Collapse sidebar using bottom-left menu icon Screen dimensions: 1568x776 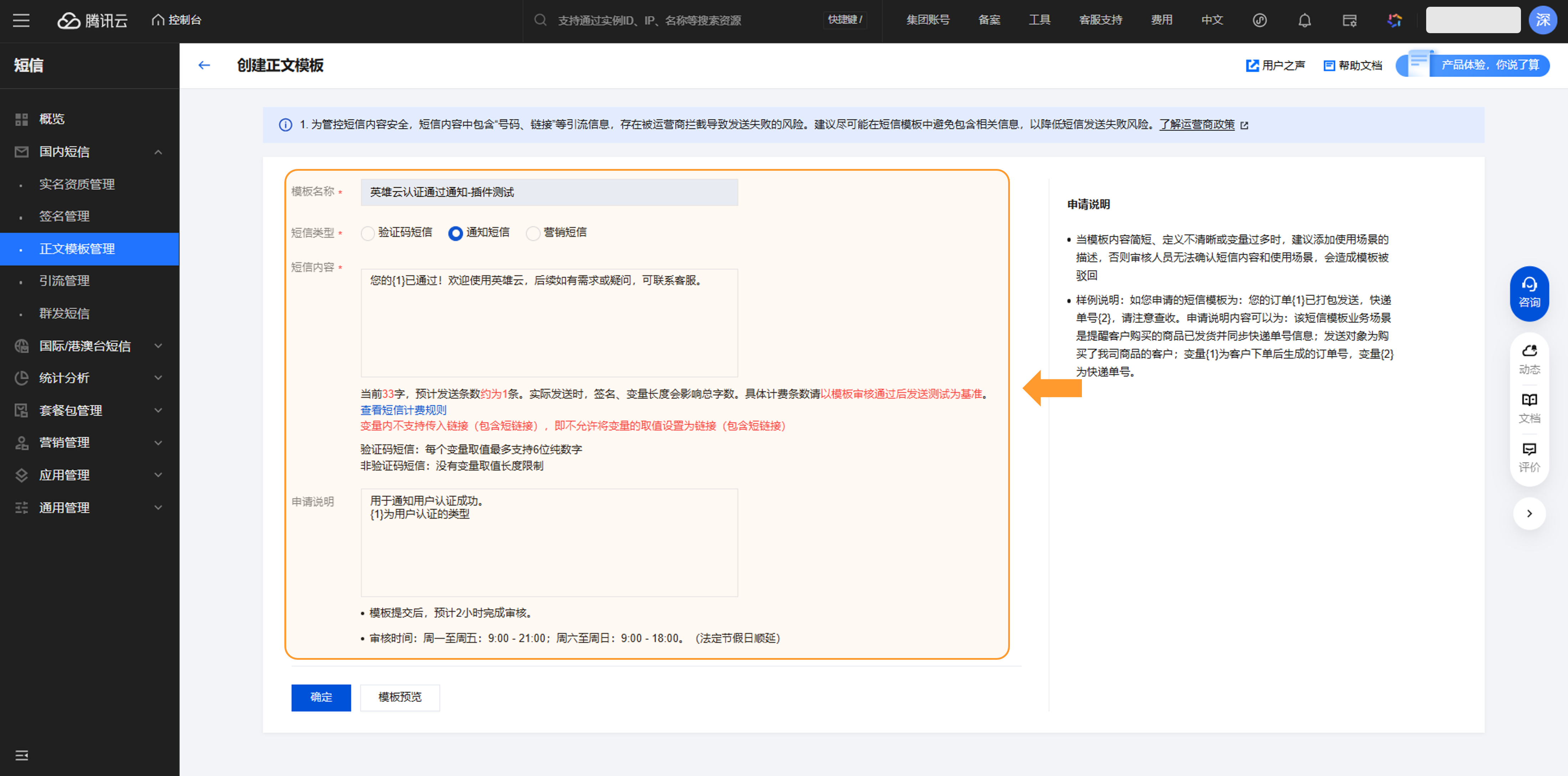coord(21,755)
